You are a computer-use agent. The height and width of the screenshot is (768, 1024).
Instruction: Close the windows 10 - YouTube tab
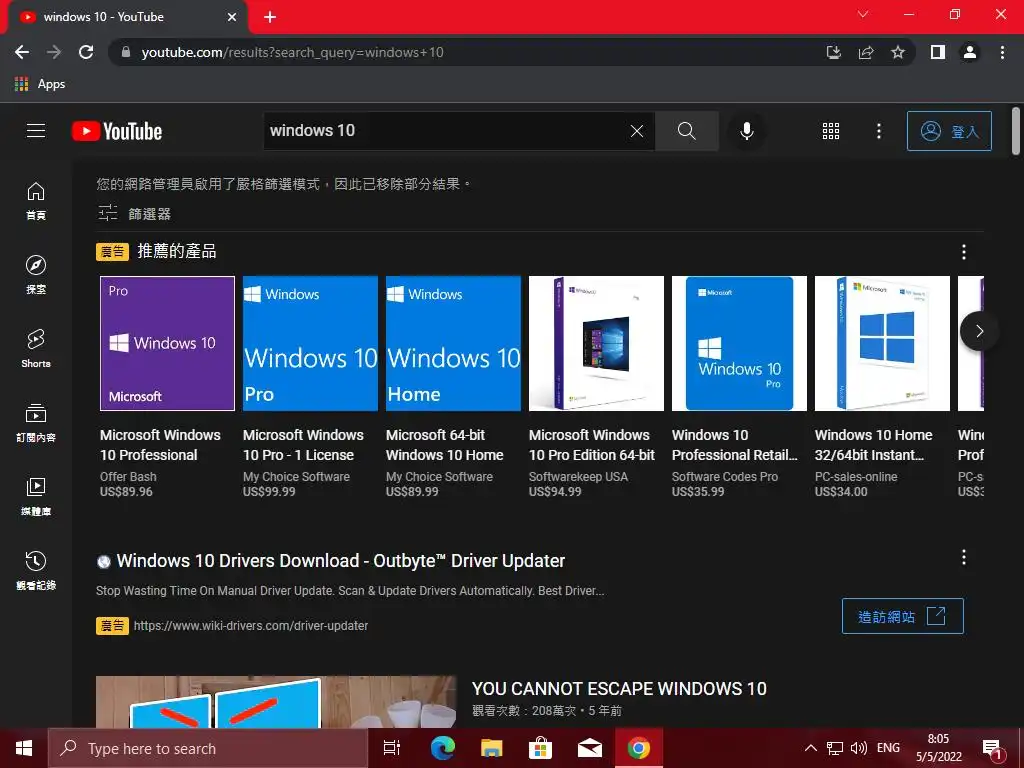click(232, 17)
